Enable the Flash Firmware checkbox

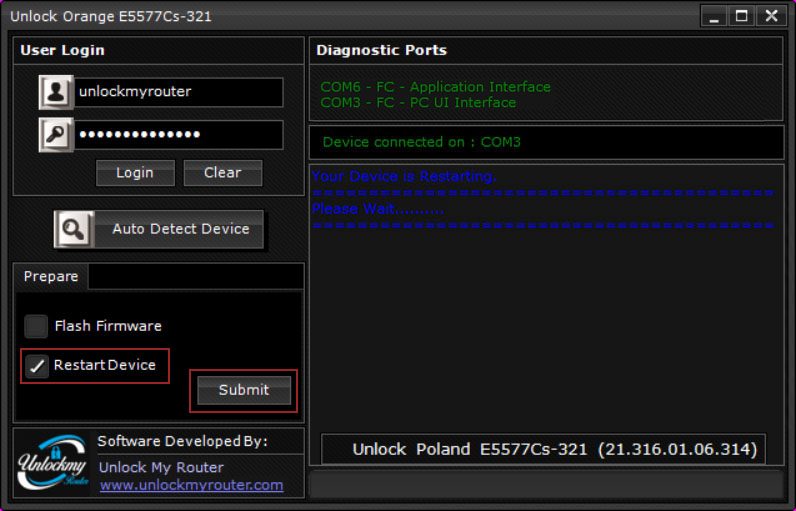pyautogui.click(x=36, y=326)
